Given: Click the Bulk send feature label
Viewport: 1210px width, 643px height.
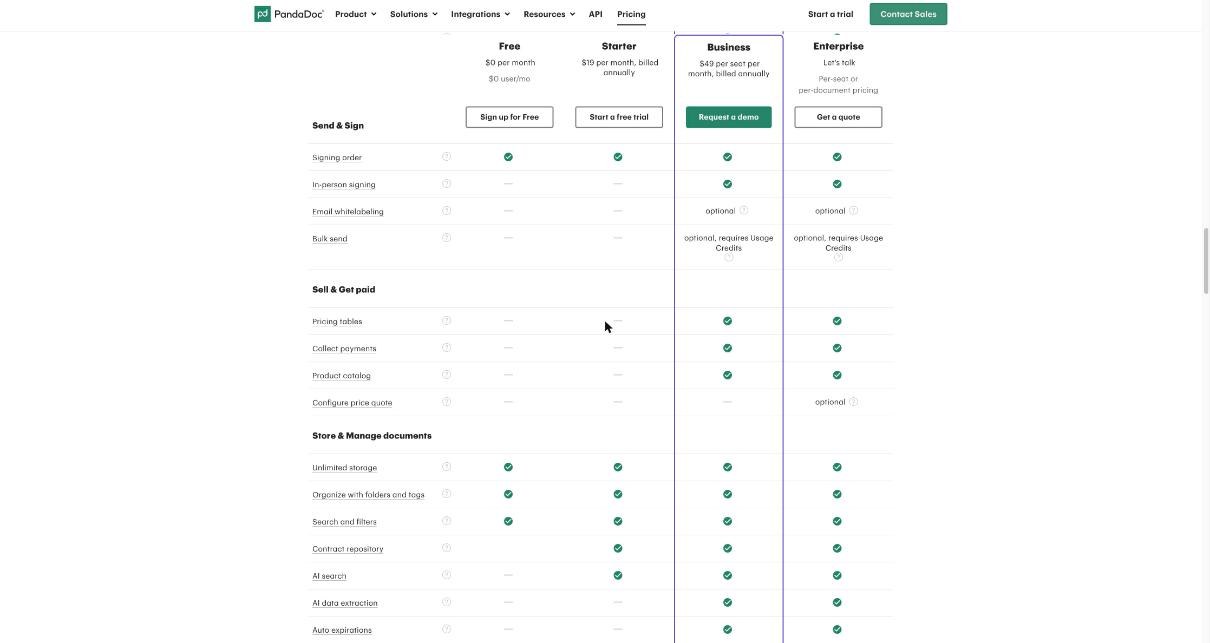Looking at the screenshot, I should tap(330, 238).
